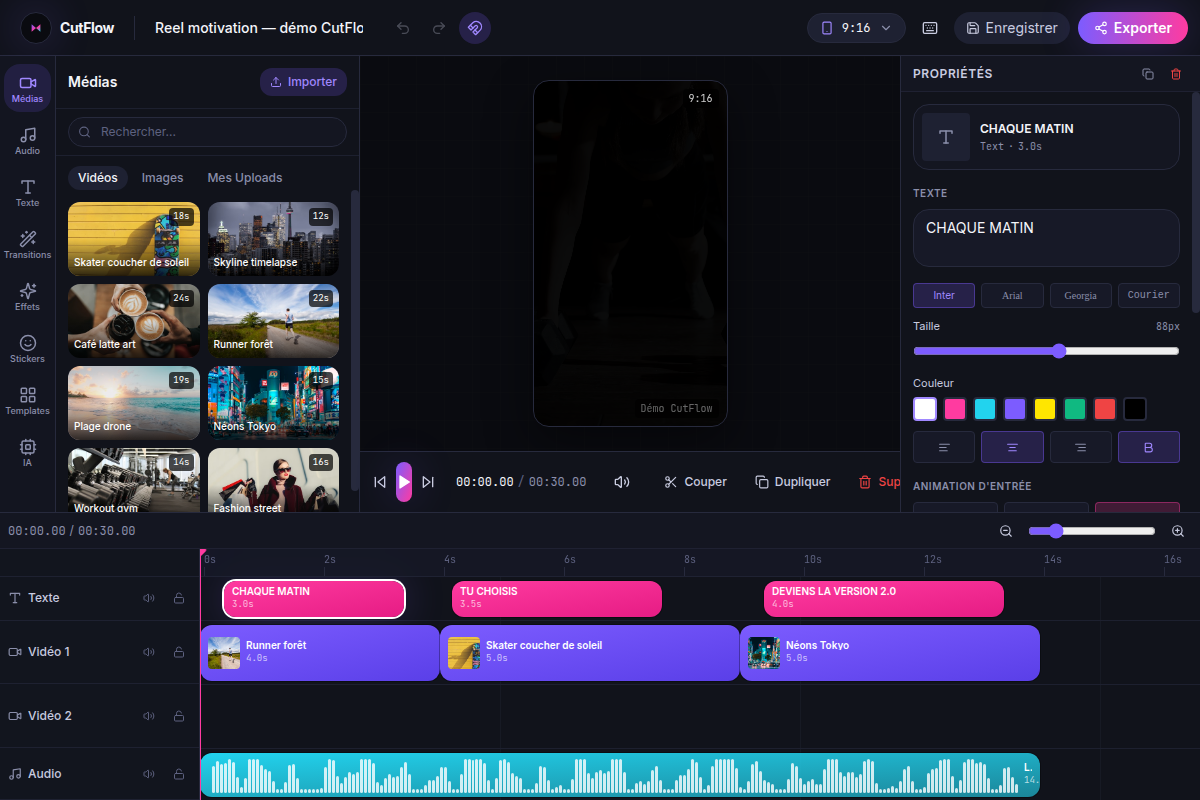The width and height of the screenshot is (1200, 800).
Task: Open the IA sidebar panel
Action: point(27,452)
